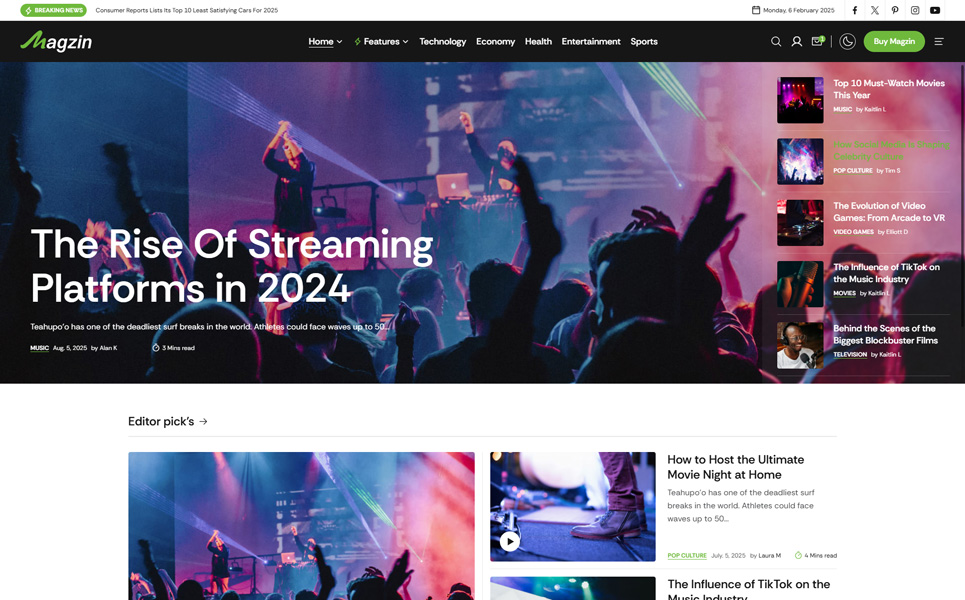
Task: Open the Pinterest social icon
Action: pos(895,10)
